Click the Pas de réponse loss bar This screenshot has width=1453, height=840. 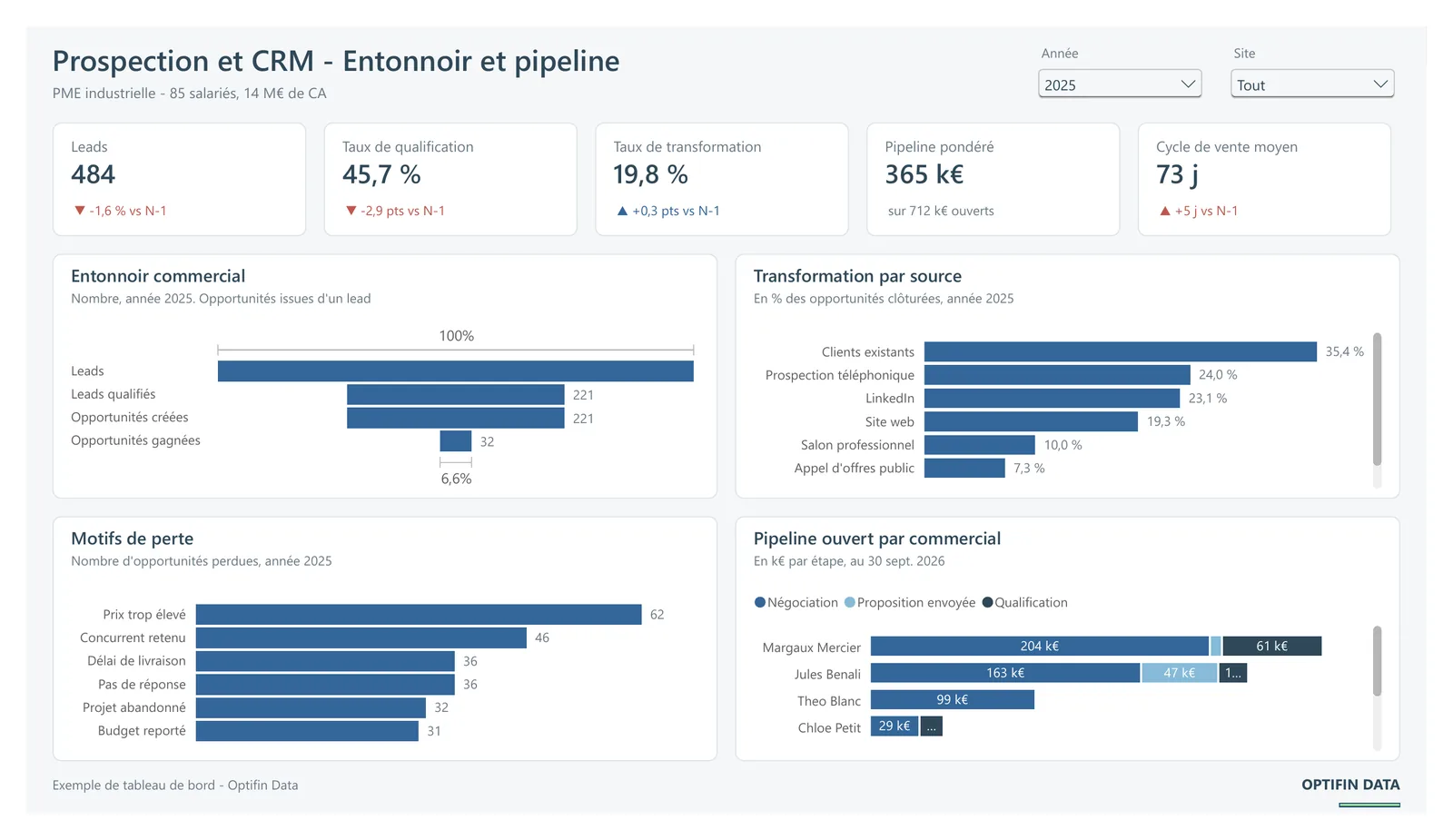pos(325,684)
